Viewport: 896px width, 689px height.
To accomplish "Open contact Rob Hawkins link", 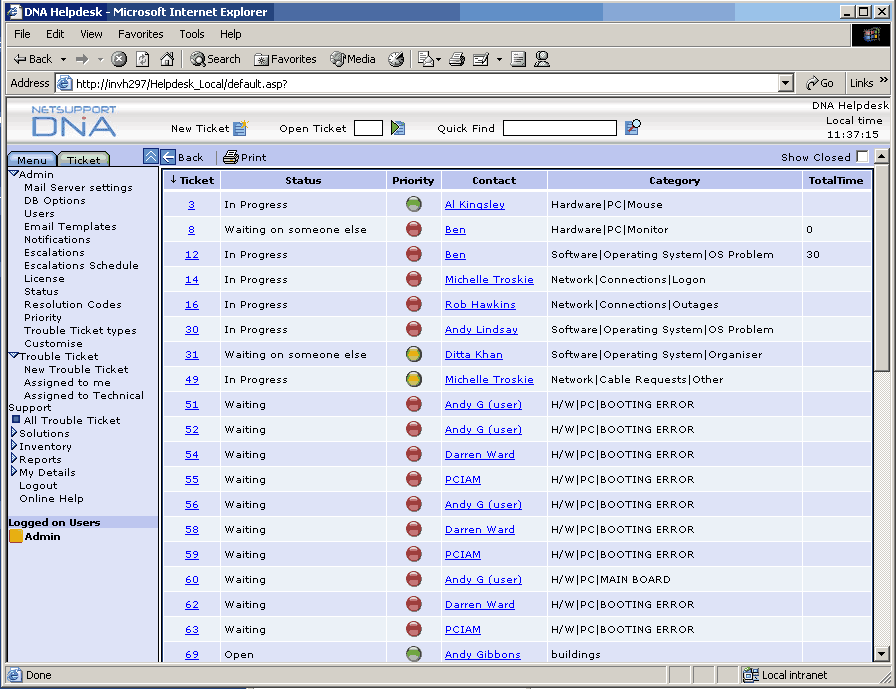I will point(480,305).
